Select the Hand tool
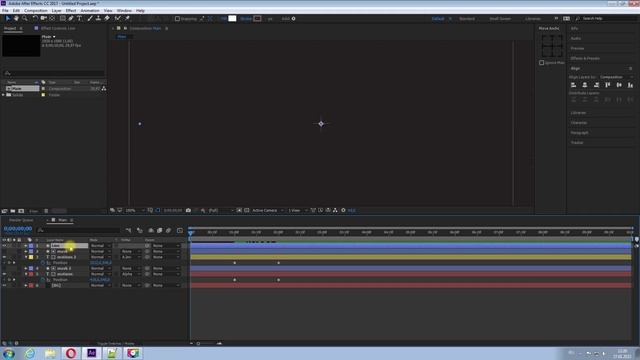 click(x=16, y=18)
